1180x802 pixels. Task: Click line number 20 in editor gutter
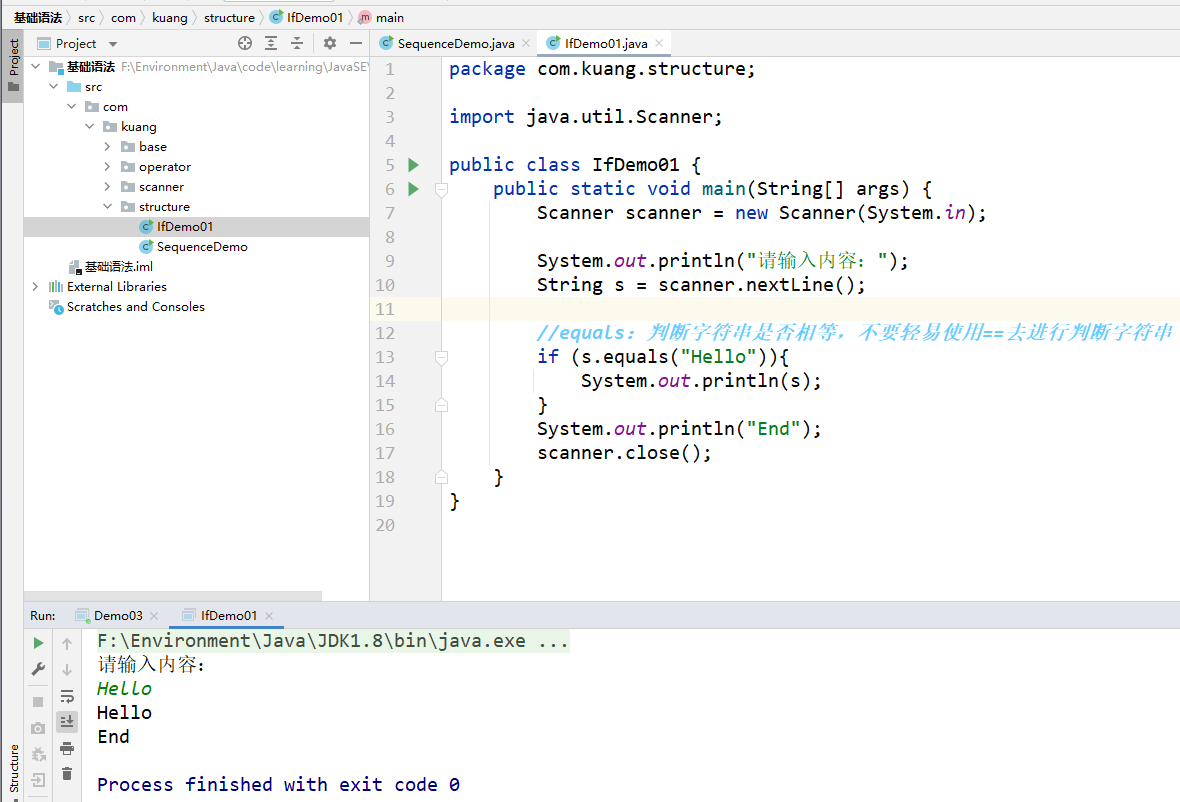click(x=385, y=525)
